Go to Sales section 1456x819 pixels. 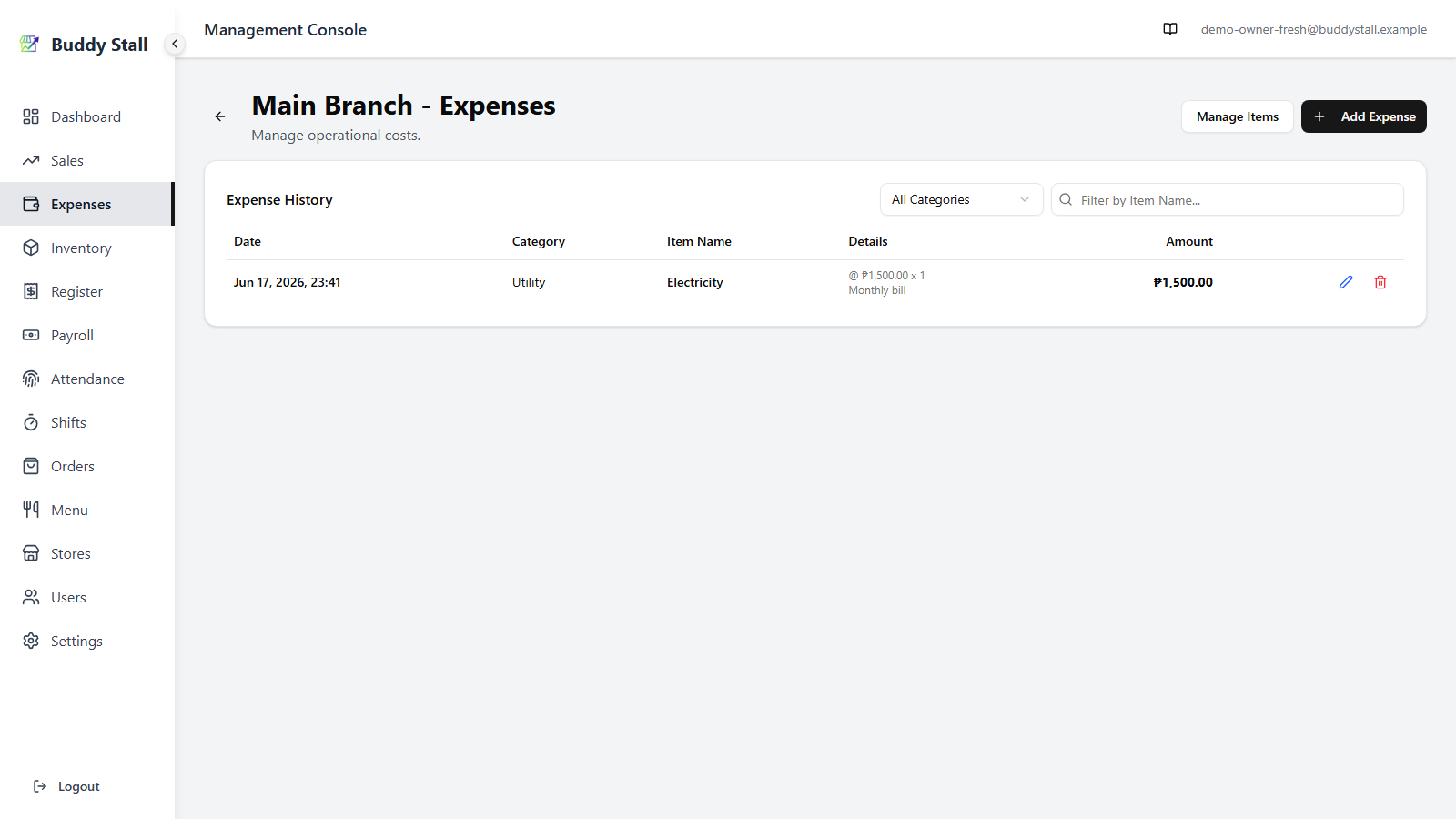coord(87,160)
